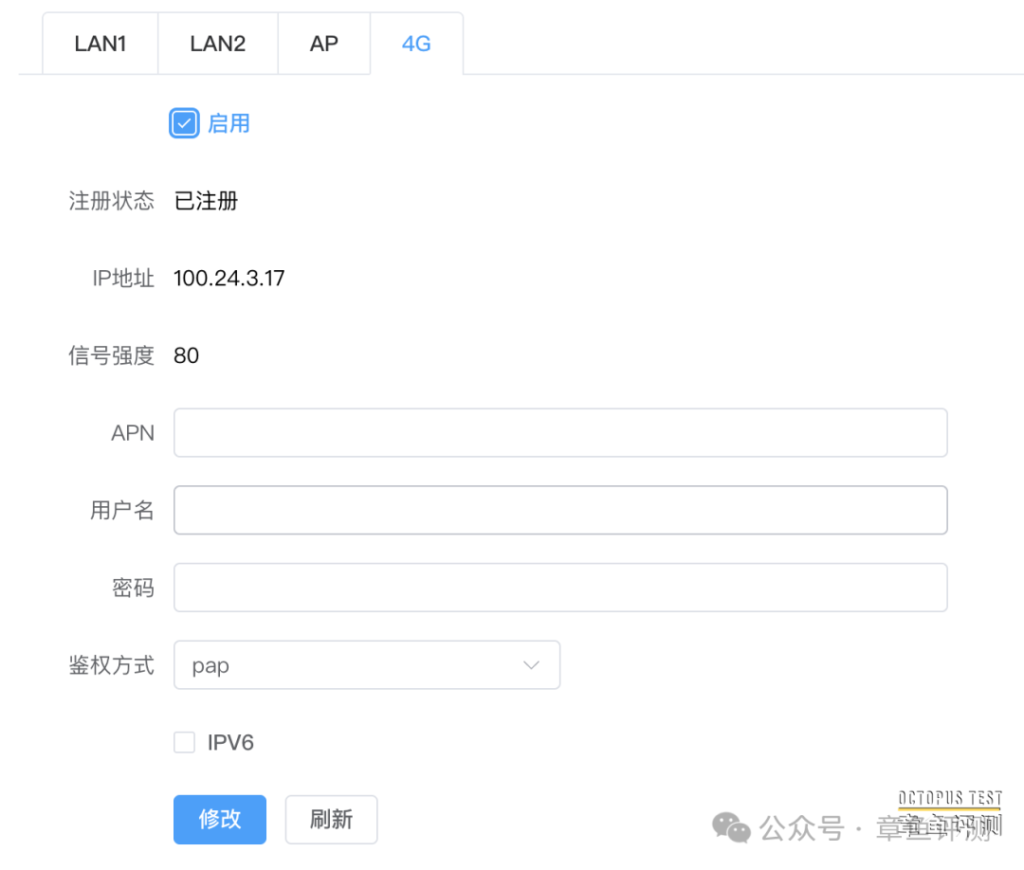Click the 已注册 registration status text
Viewport: 1024px width, 870px height.
205,201
